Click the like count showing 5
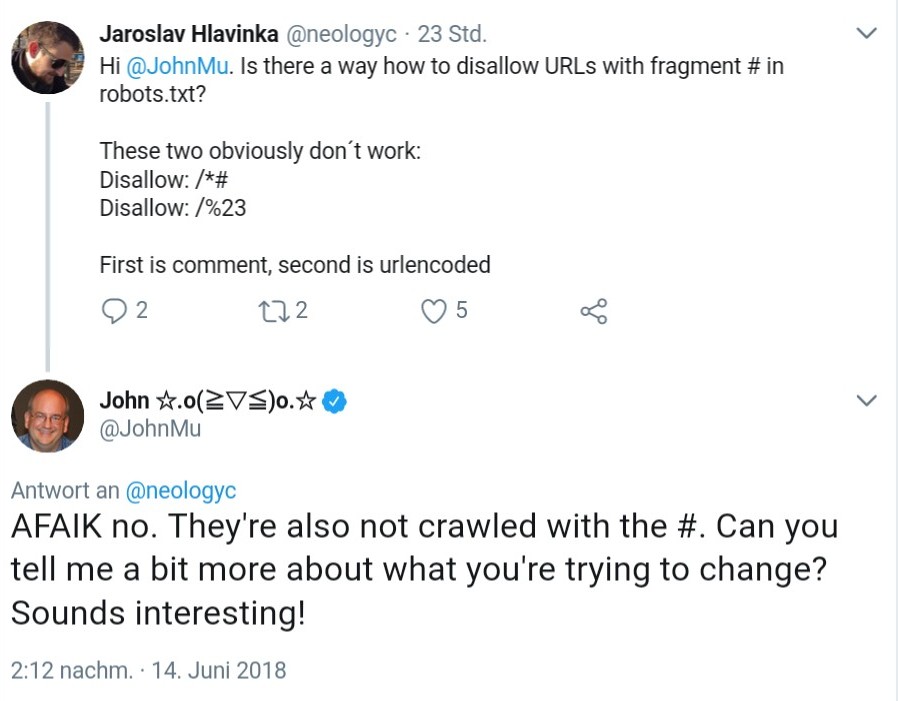Screen dimensions: 898x701 [x=460, y=311]
